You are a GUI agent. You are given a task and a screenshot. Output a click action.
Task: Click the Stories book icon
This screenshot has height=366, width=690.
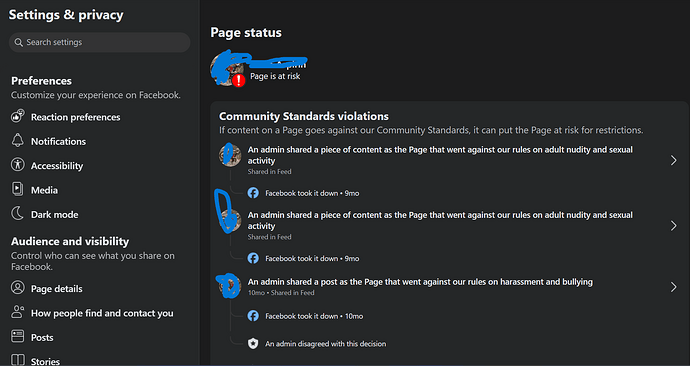pyautogui.click(x=18, y=360)
